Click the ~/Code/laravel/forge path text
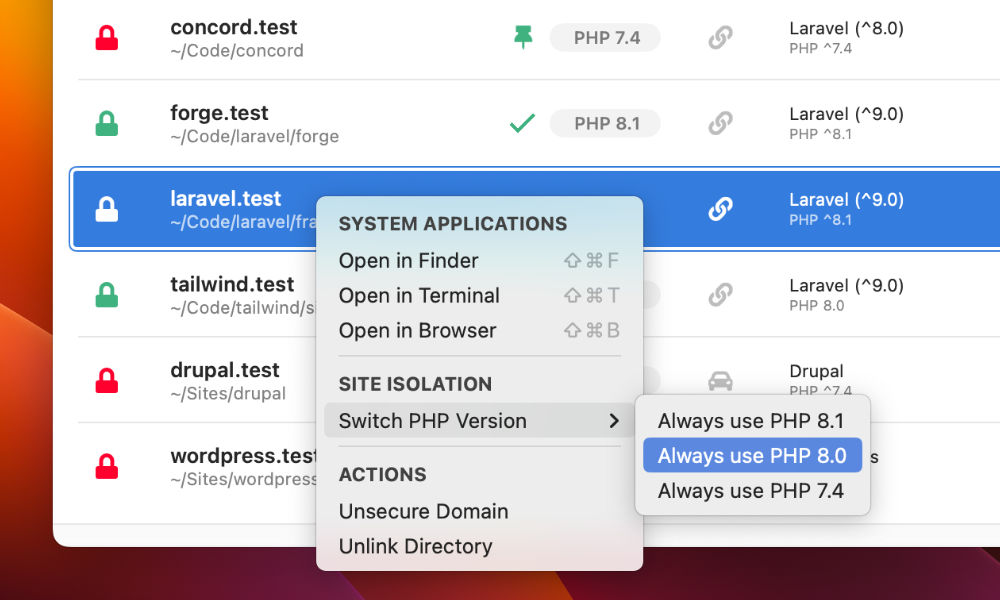Image resolution: width=1000 pixels, height=600 pixels. coord(254,136)
